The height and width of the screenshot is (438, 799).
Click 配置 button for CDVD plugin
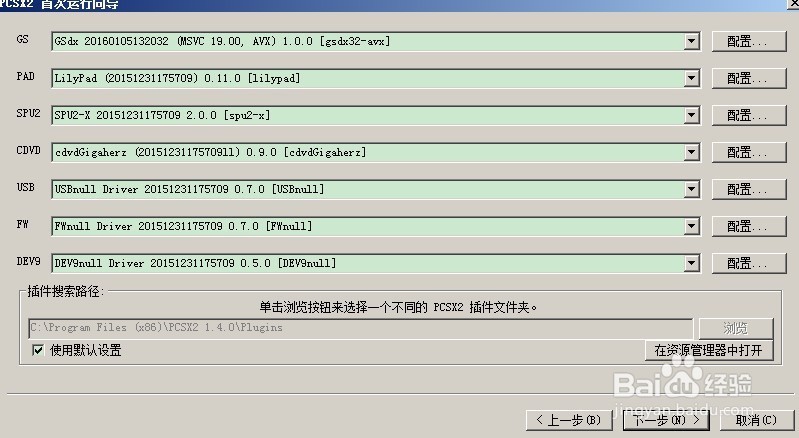[x=749, y=152]
